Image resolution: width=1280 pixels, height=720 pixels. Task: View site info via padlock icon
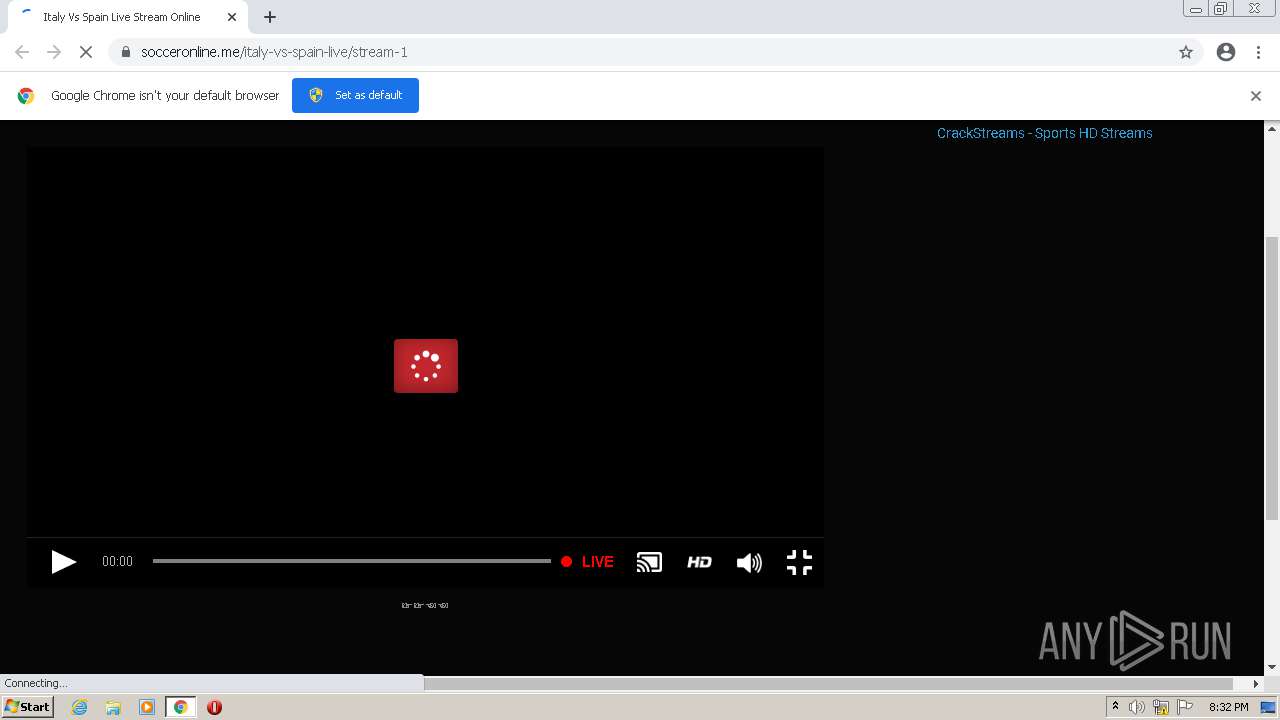[126, 52]
